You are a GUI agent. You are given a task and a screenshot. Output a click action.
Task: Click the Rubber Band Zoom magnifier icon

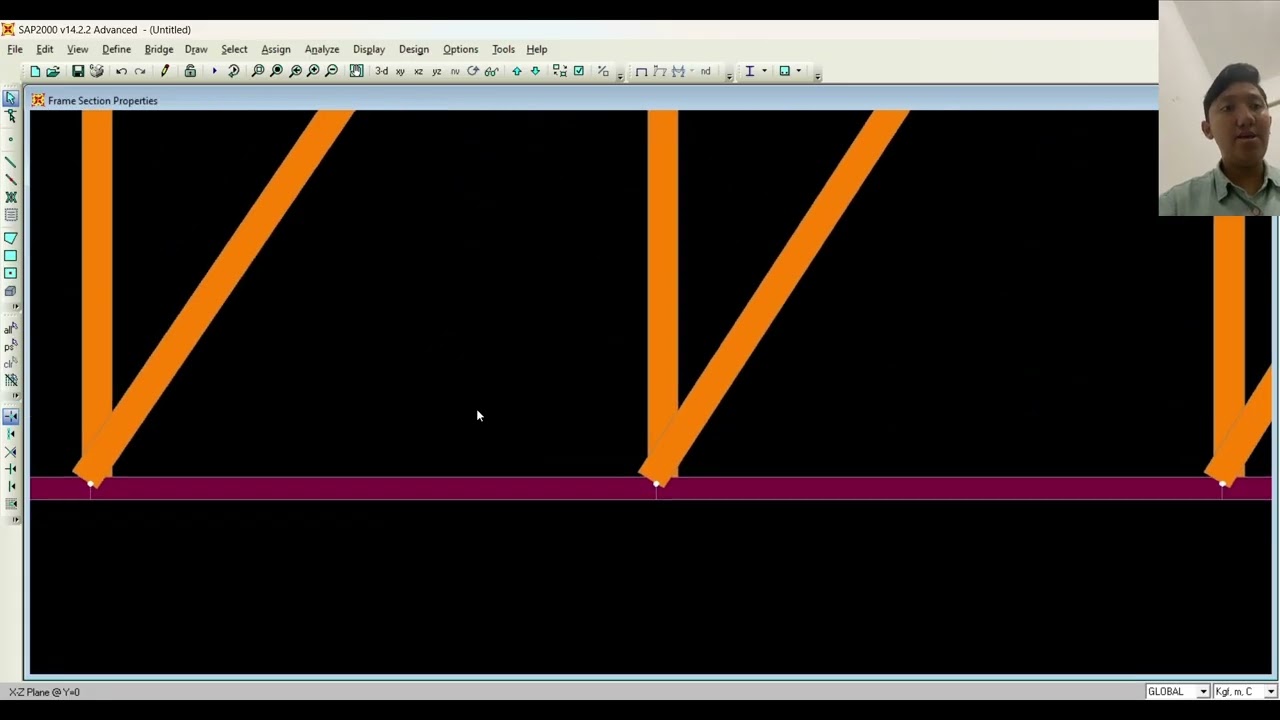258,71
